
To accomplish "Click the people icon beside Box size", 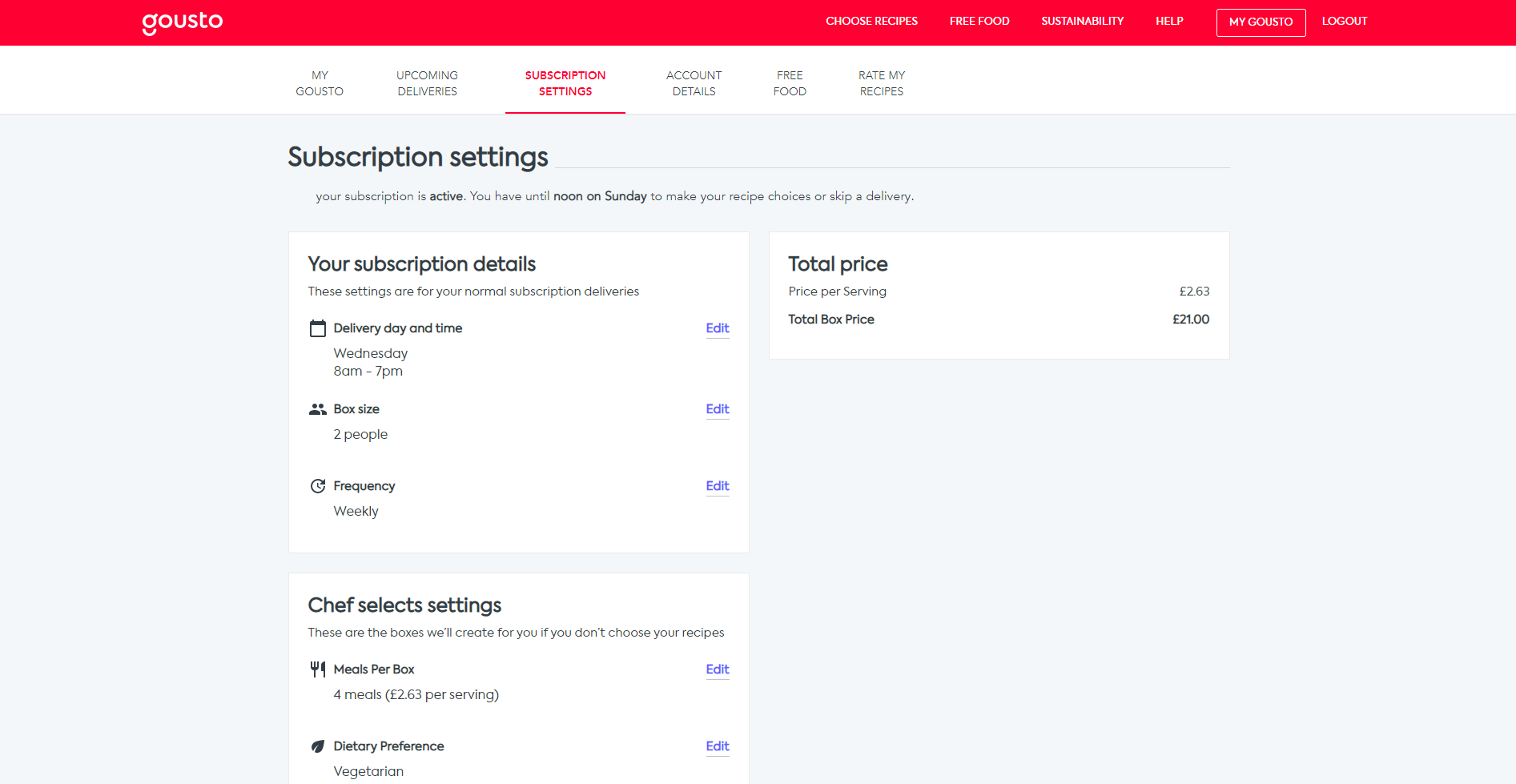I will [318, 409].
